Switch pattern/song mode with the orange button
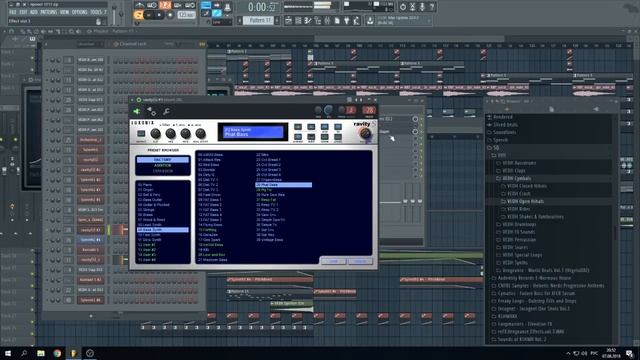This screenshot has height=360, width=640. coord(138,15)
